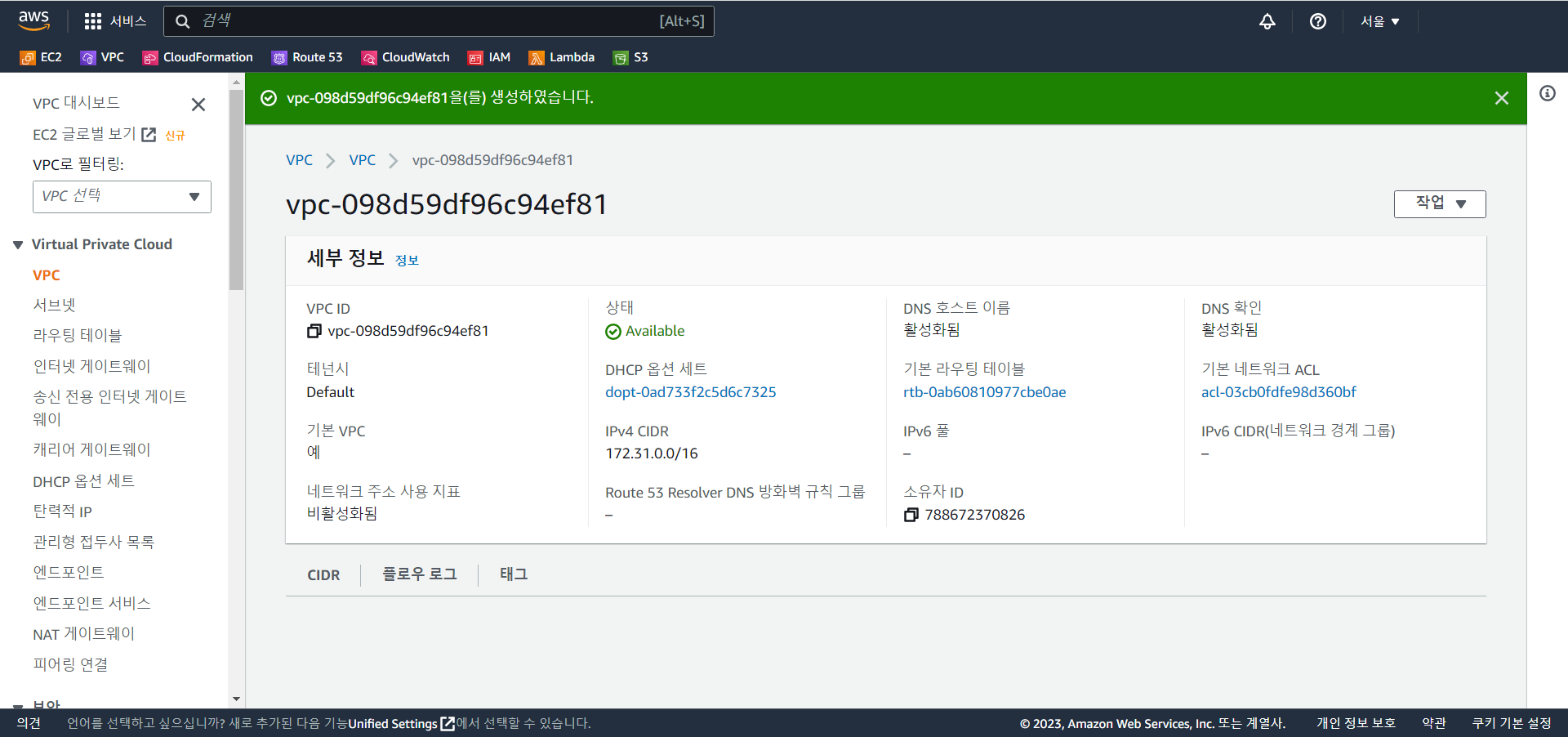Screen dimensions: 1568x737
Task: Select 탄력적 IP in the sidebar
Action: (62, 511)
